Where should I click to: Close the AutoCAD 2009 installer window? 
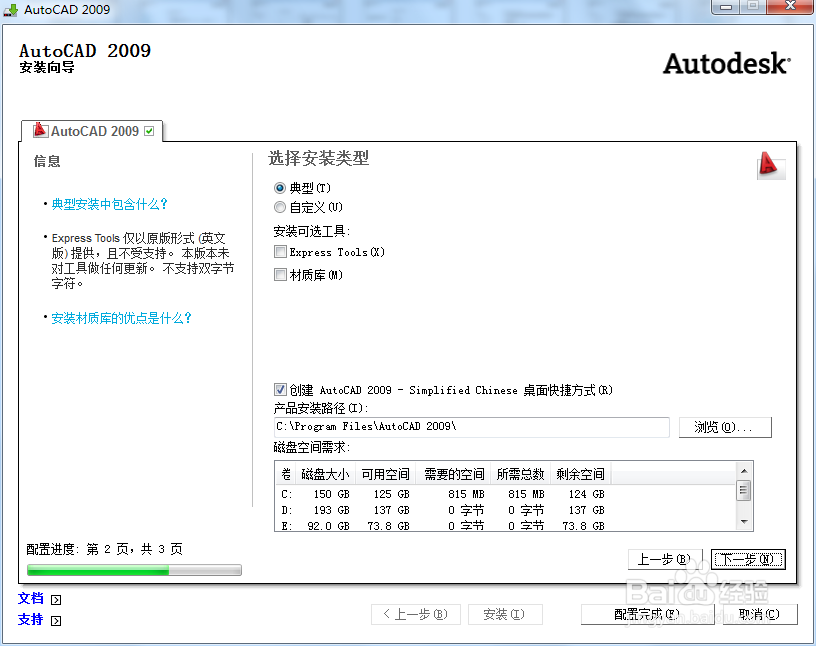tap(790, 7)
